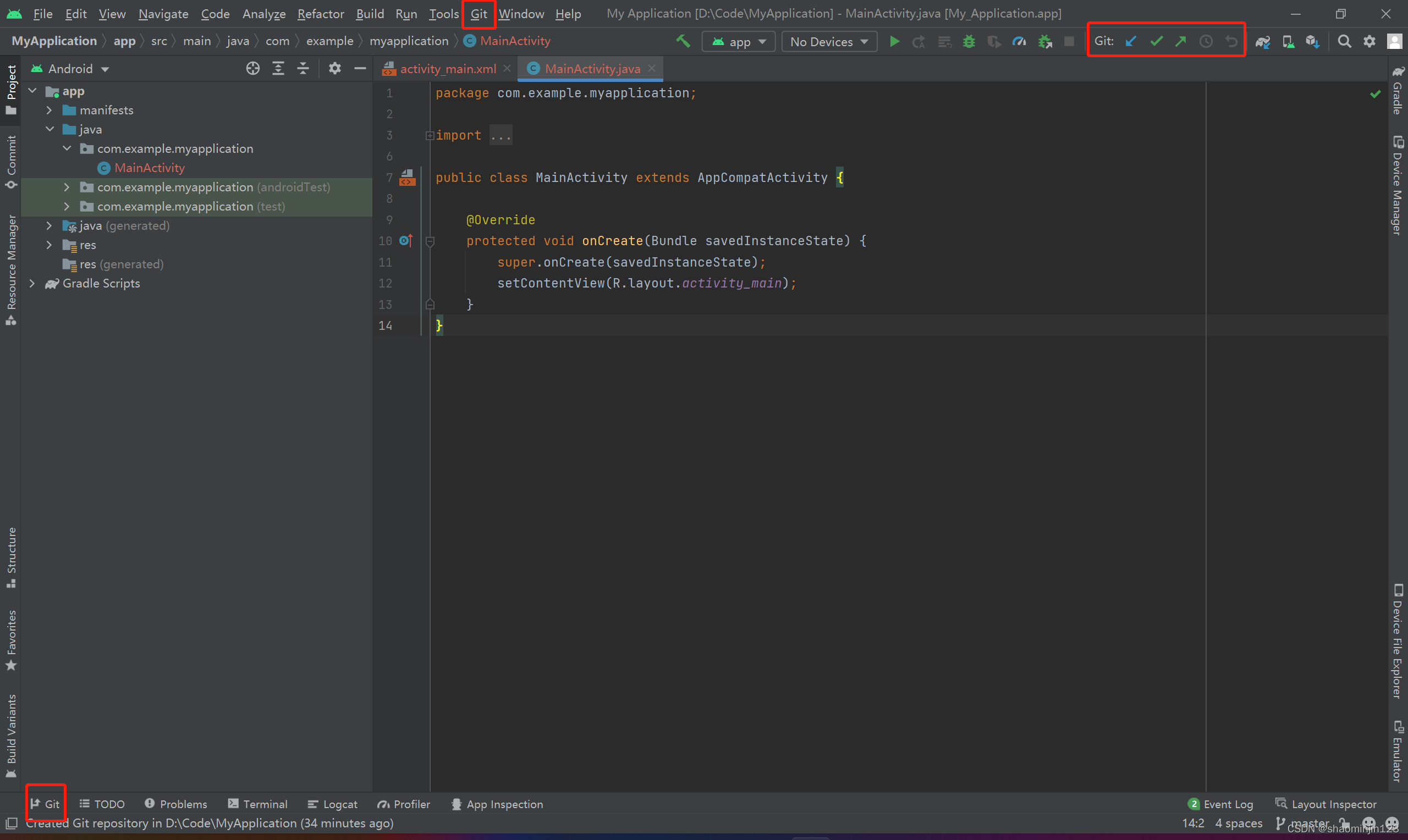Click the Make Project hammer icon
1408x840 pixels.
click(683, 41)
